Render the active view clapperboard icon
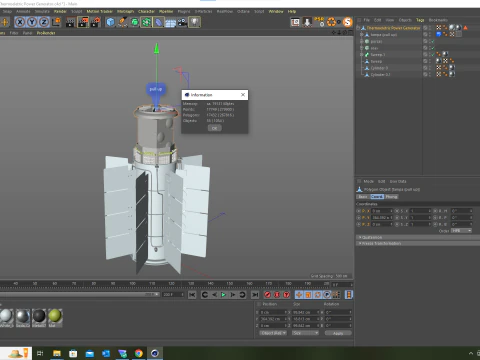480x360 pixels. tap(71, 22)
